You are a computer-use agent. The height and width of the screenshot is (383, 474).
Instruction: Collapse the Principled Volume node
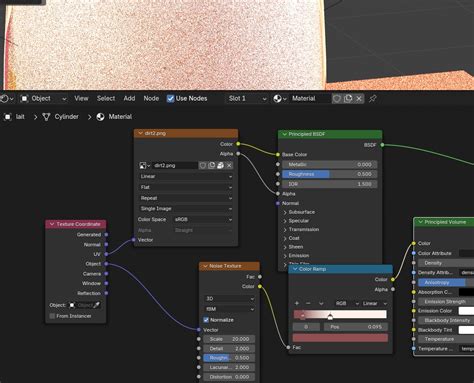coord(420,222)
